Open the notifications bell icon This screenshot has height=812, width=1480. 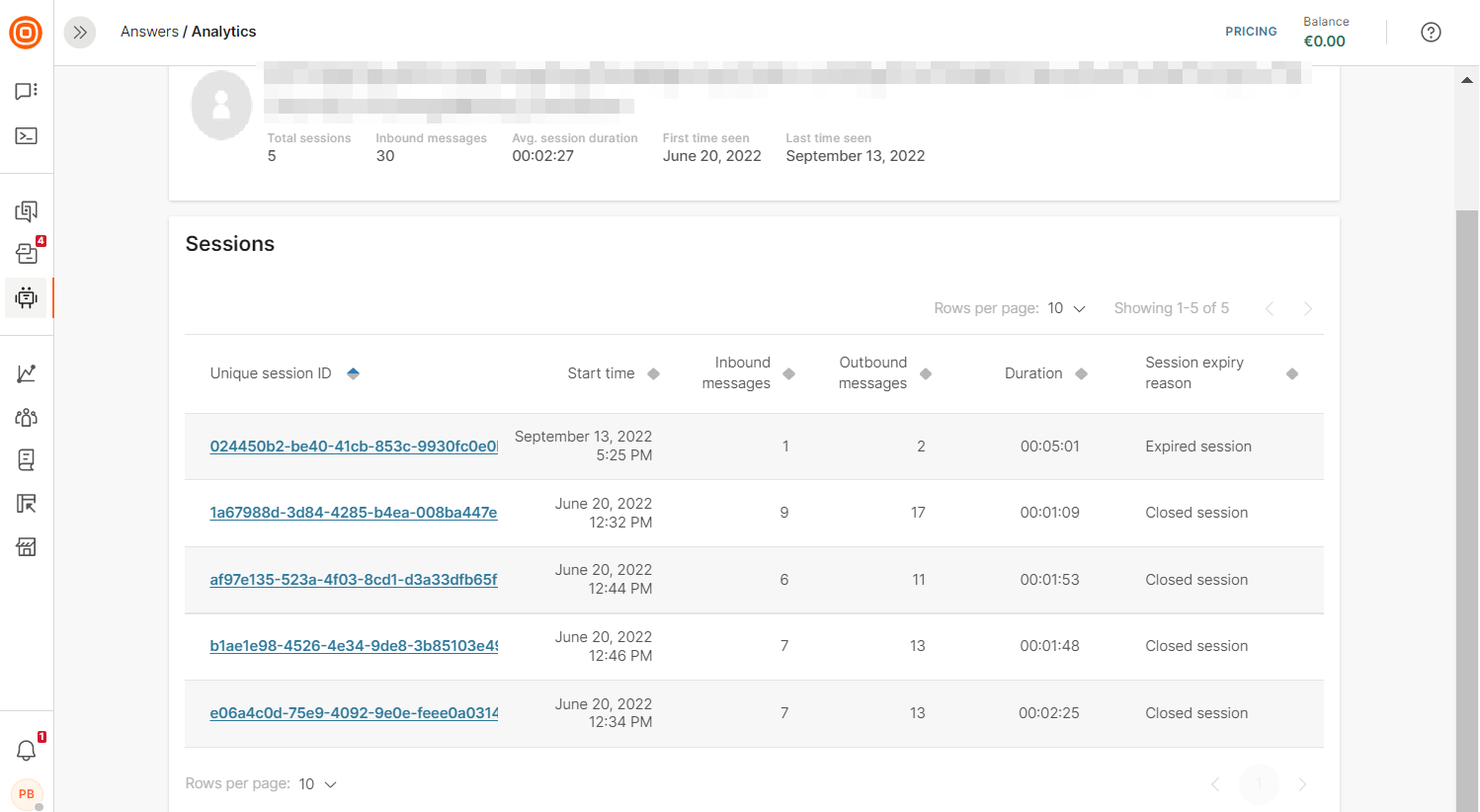coord(27,751)
